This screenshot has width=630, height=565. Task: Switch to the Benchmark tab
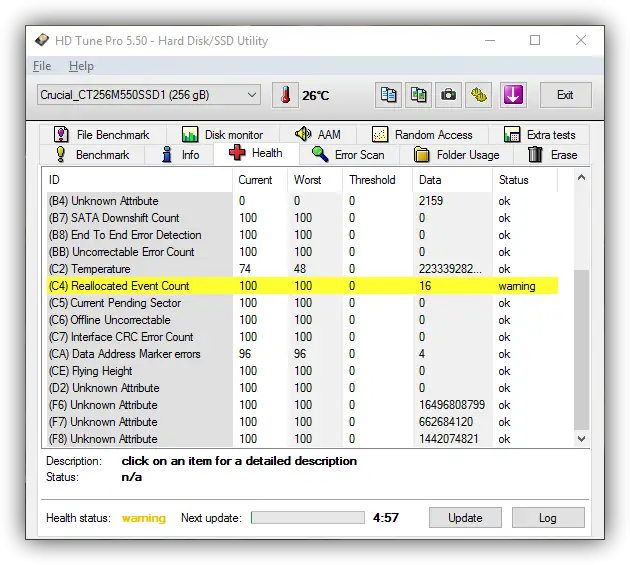point(92,155)
